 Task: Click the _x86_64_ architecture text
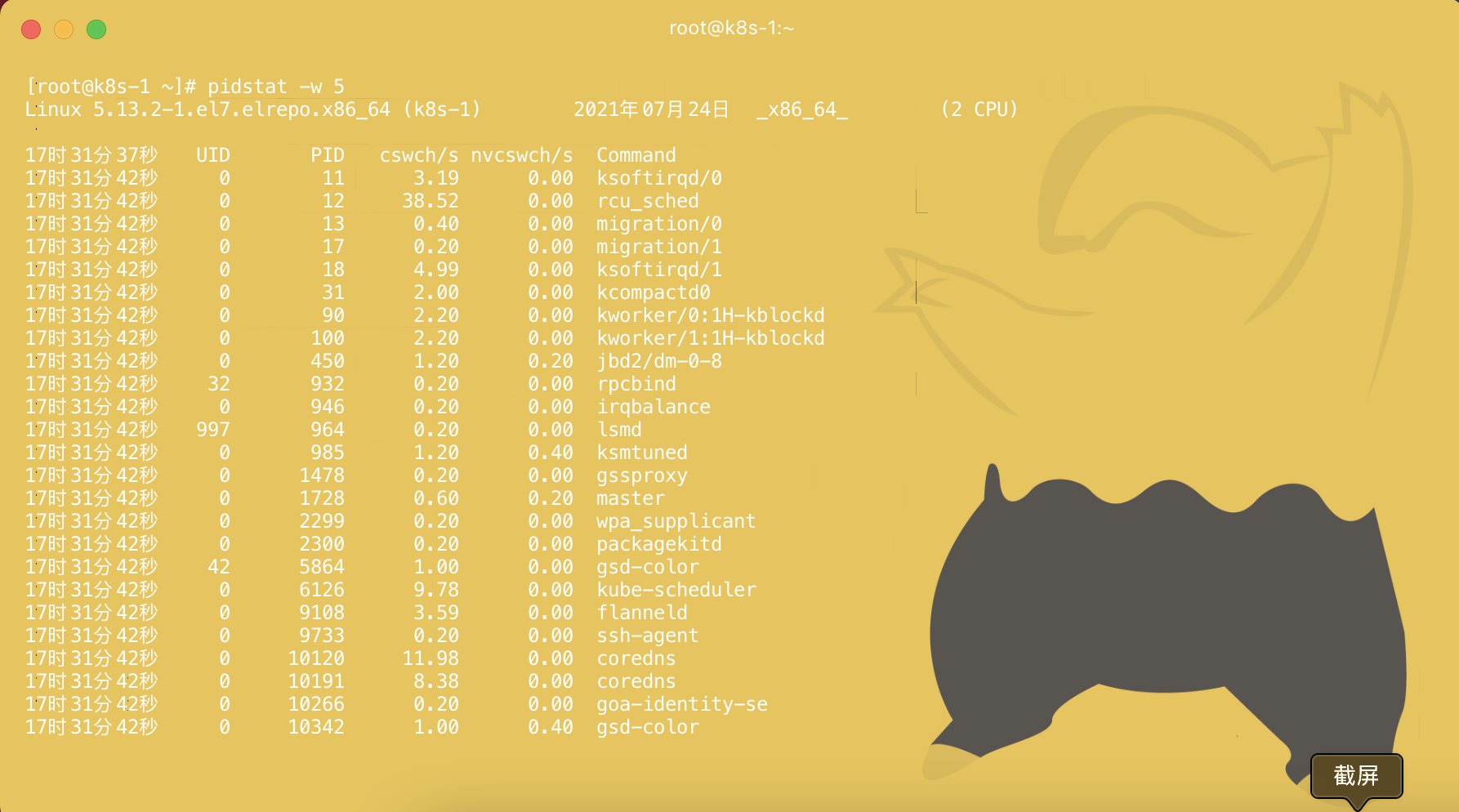pyautogui.click(x=802, y=109)
